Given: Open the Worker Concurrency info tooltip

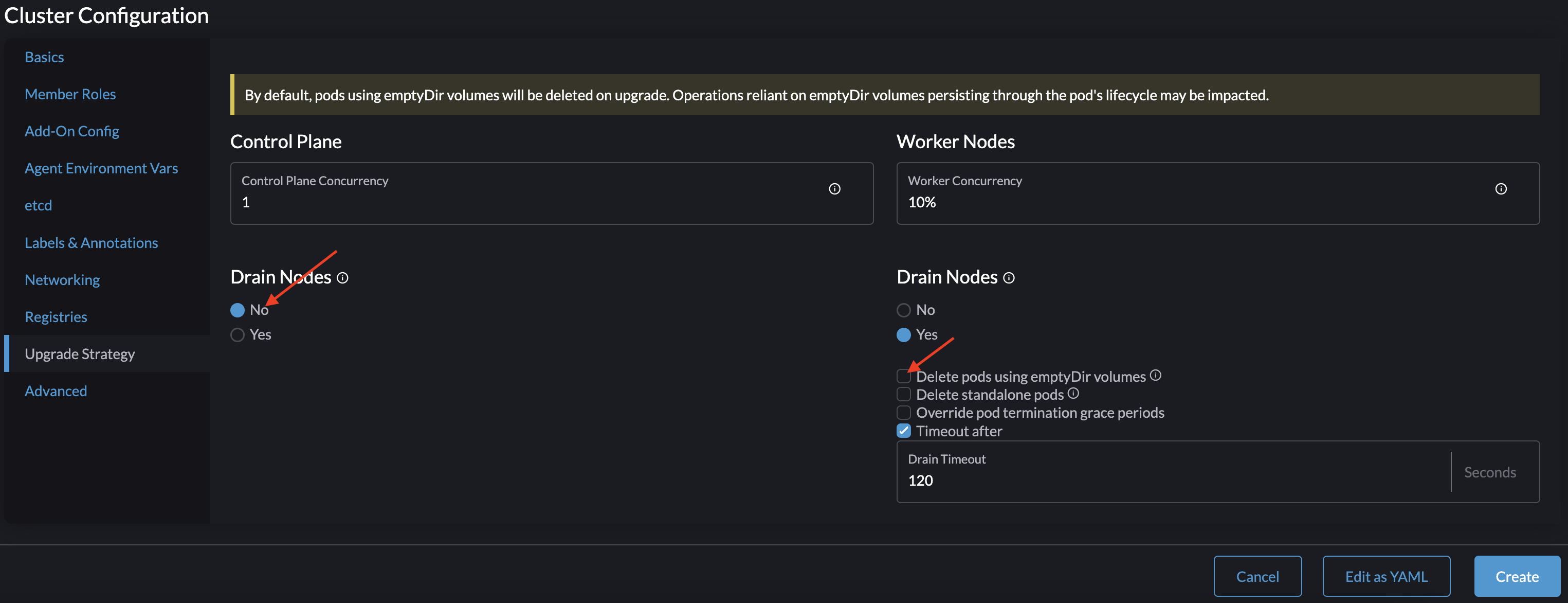Looking at the screenshot, I should [1501, 189].
